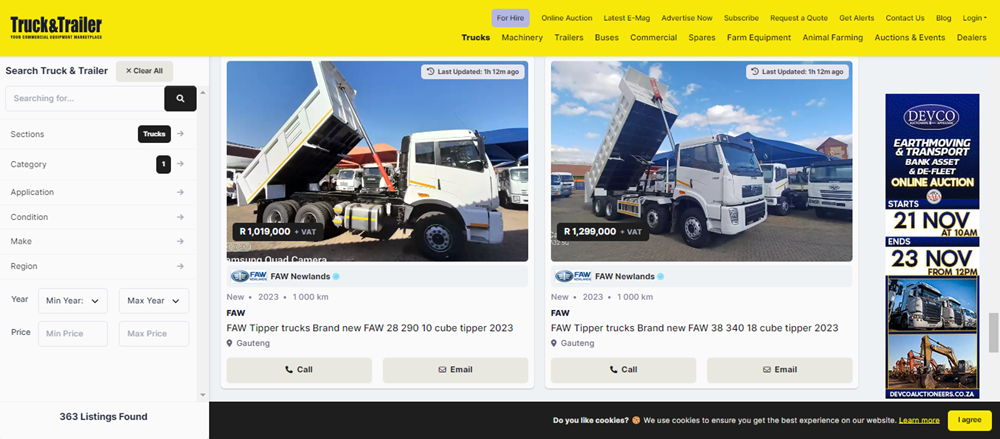Open the Trucks nav menu

[x=476, y=38]
